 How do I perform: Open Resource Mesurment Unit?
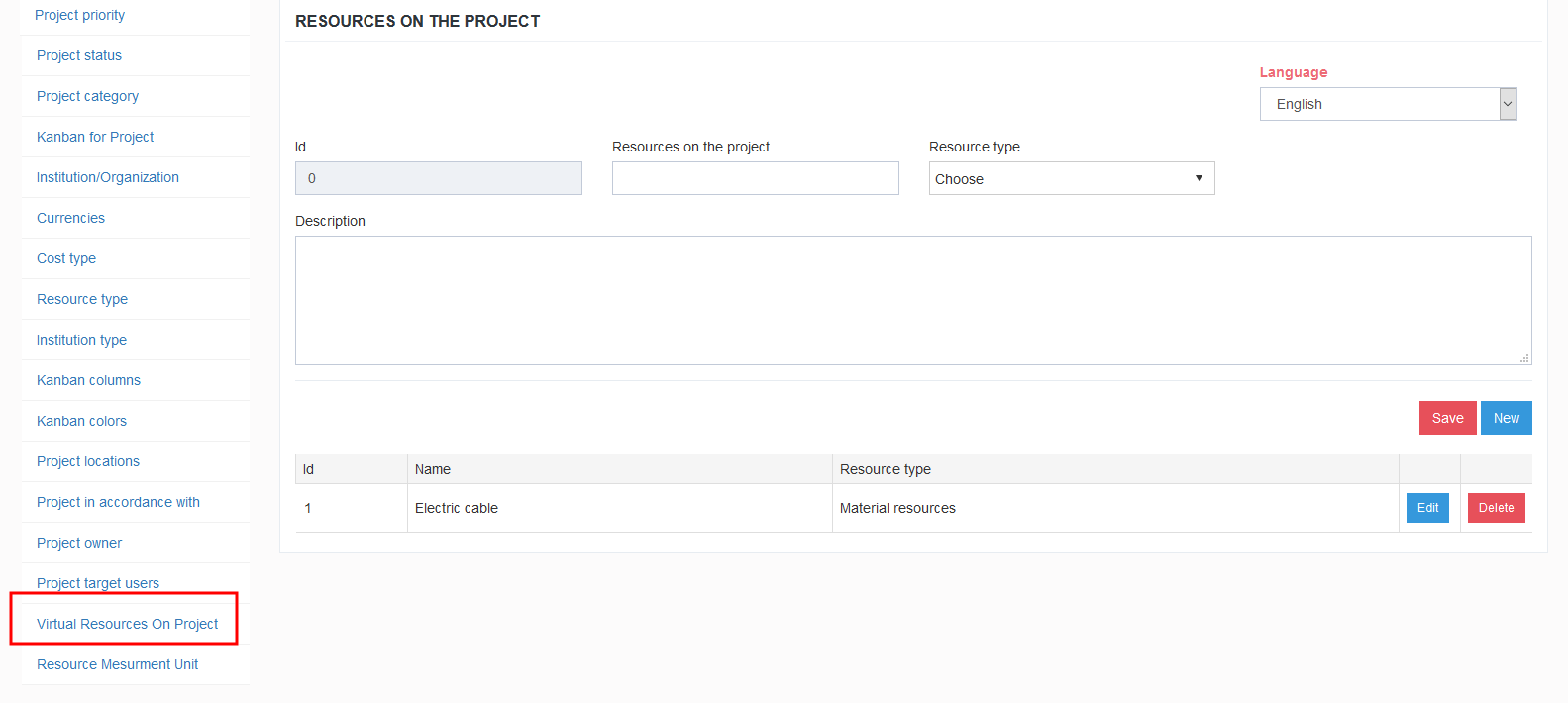click(117, 664)
